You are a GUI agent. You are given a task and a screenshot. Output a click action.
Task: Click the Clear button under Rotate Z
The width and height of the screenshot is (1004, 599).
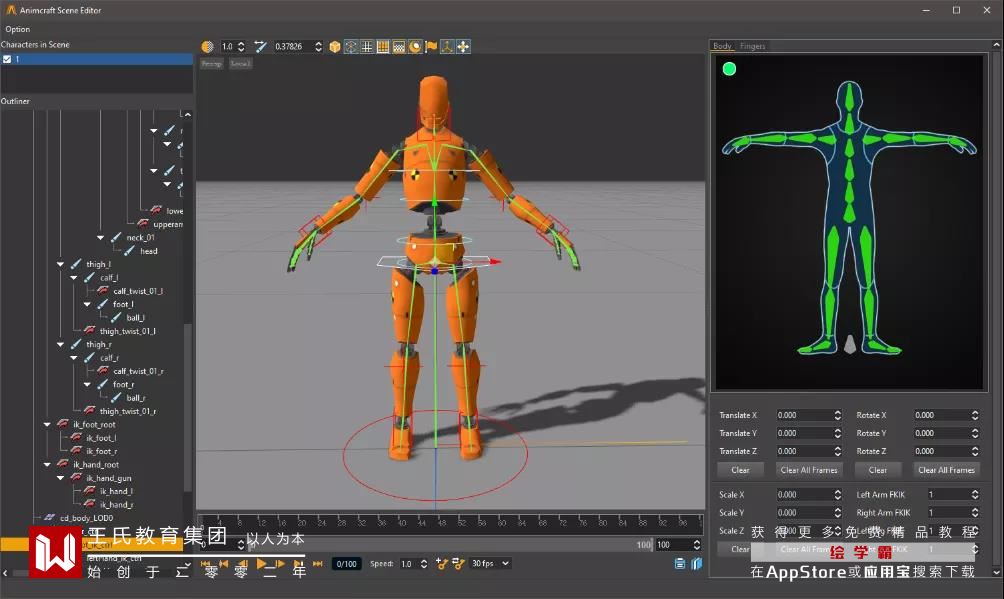pyautogui.click(x=877, y=470)
